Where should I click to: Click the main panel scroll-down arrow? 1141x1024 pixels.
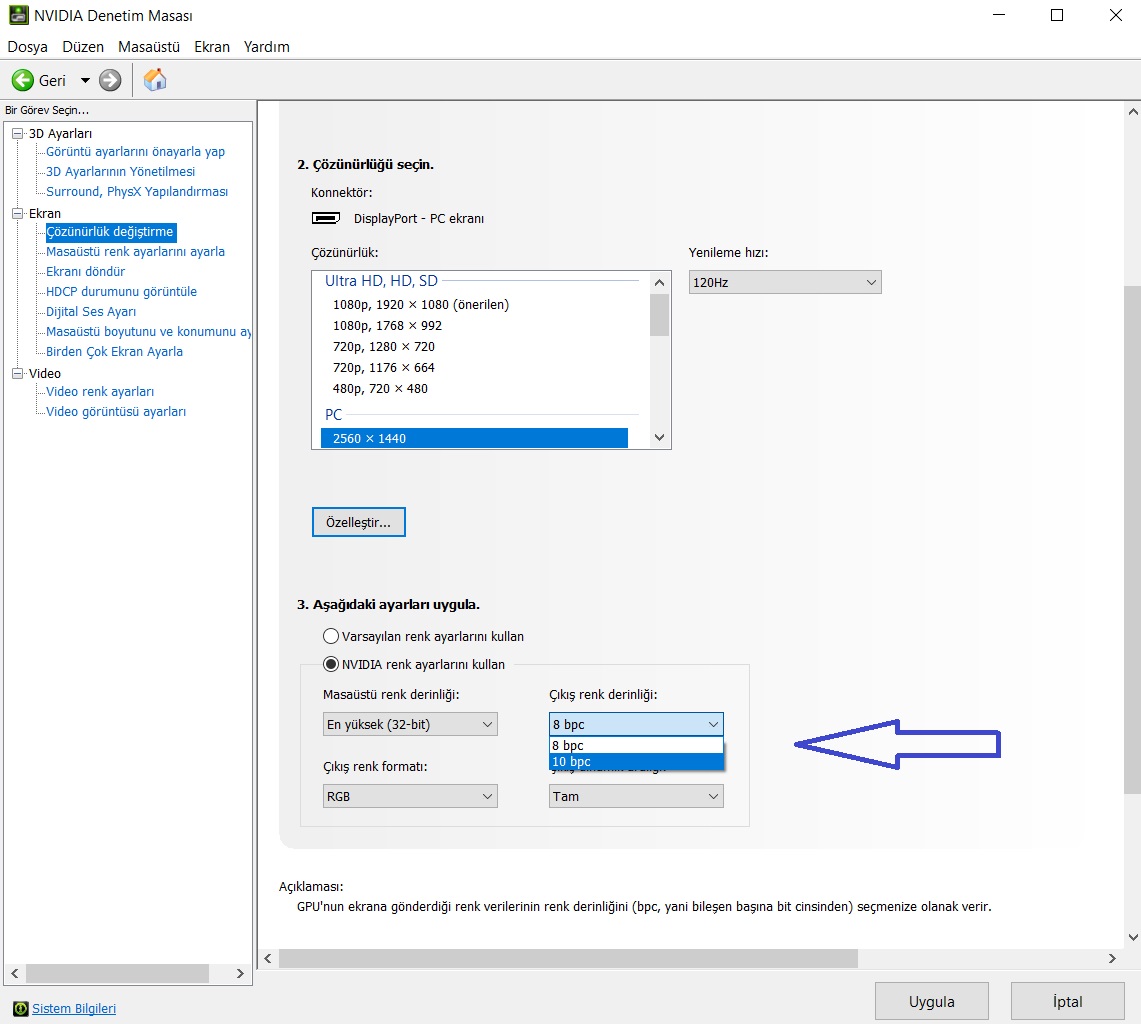coord(1133,937)
